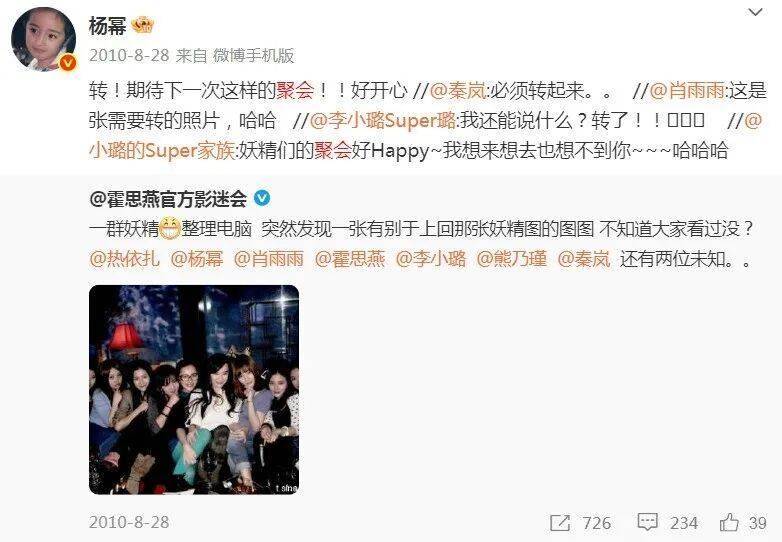Open original post date 2010-8-28 at bottom
The width and height of the screenshot is (782, 542).
pos(129,522)
